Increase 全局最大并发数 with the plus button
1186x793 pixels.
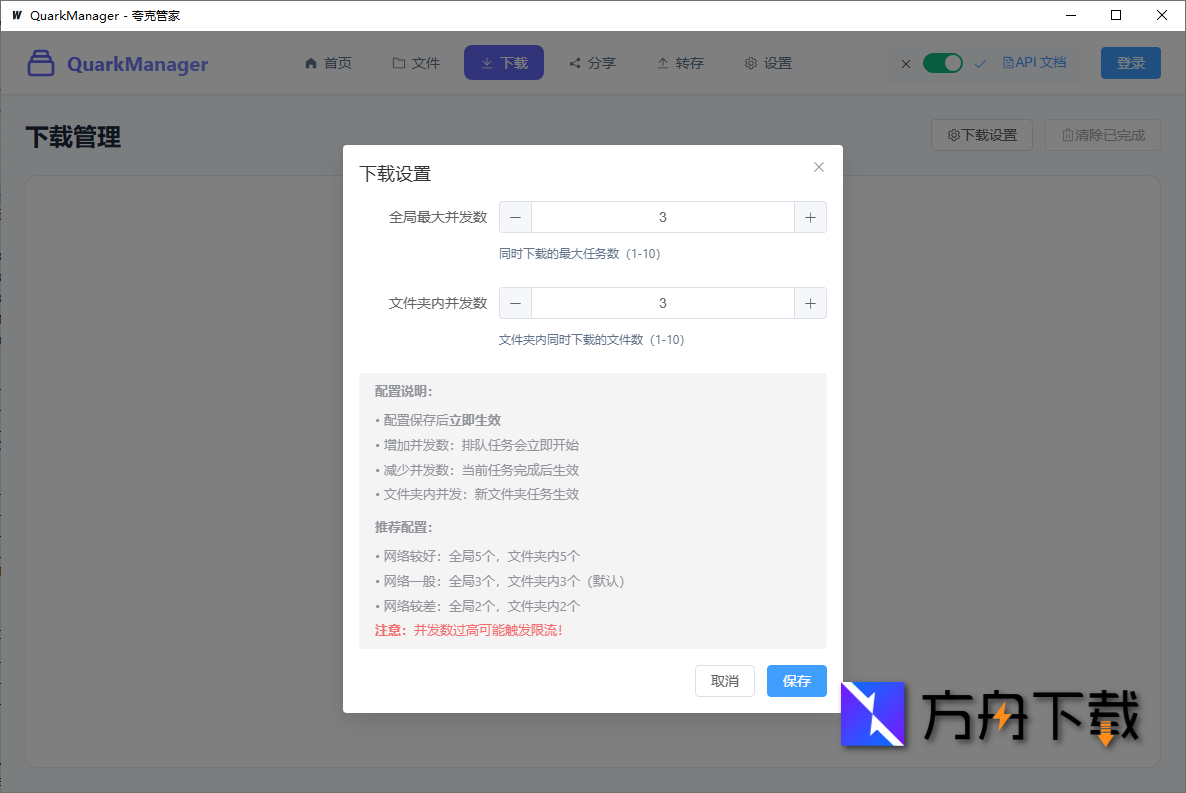810,217
